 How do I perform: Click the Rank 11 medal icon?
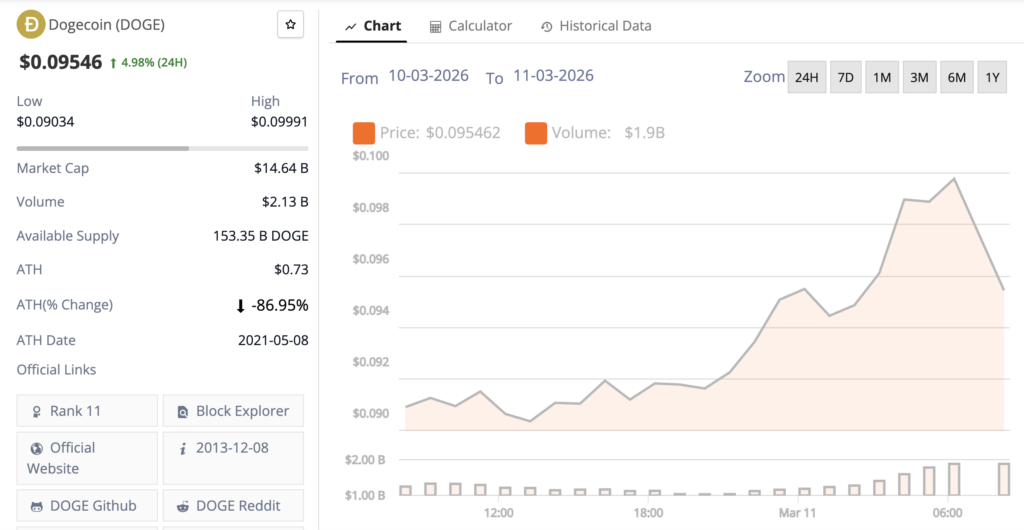pyautogui.click(x=37, y=411)
